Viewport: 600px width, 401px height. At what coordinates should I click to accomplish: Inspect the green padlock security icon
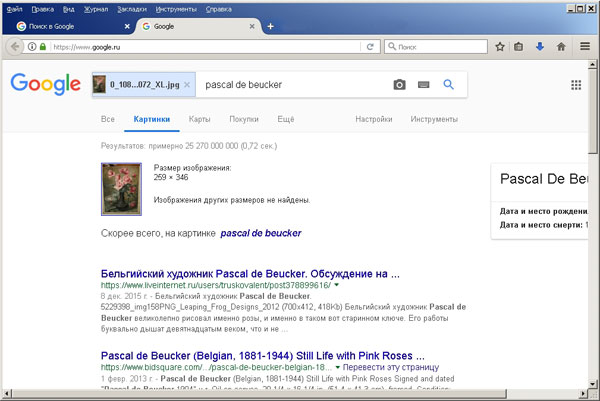coord(43,47)
